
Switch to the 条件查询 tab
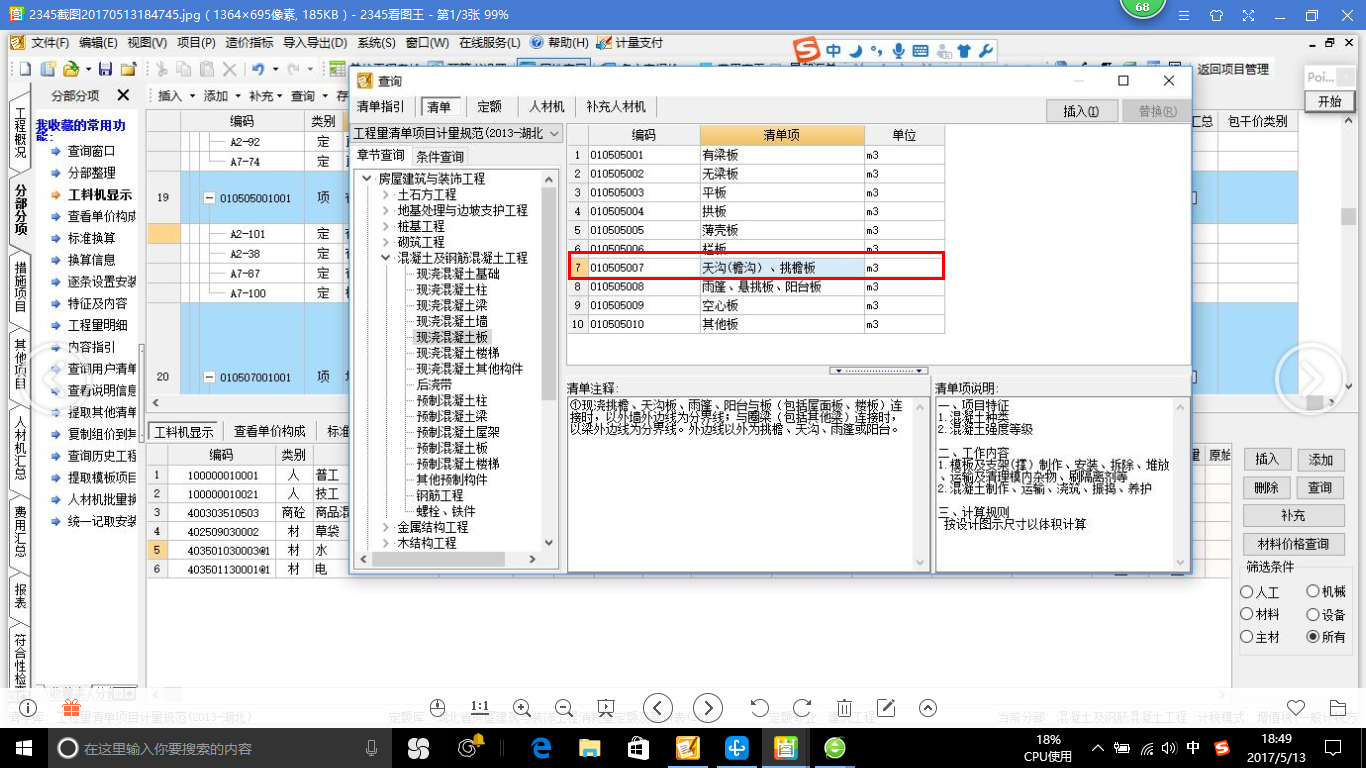440,157
